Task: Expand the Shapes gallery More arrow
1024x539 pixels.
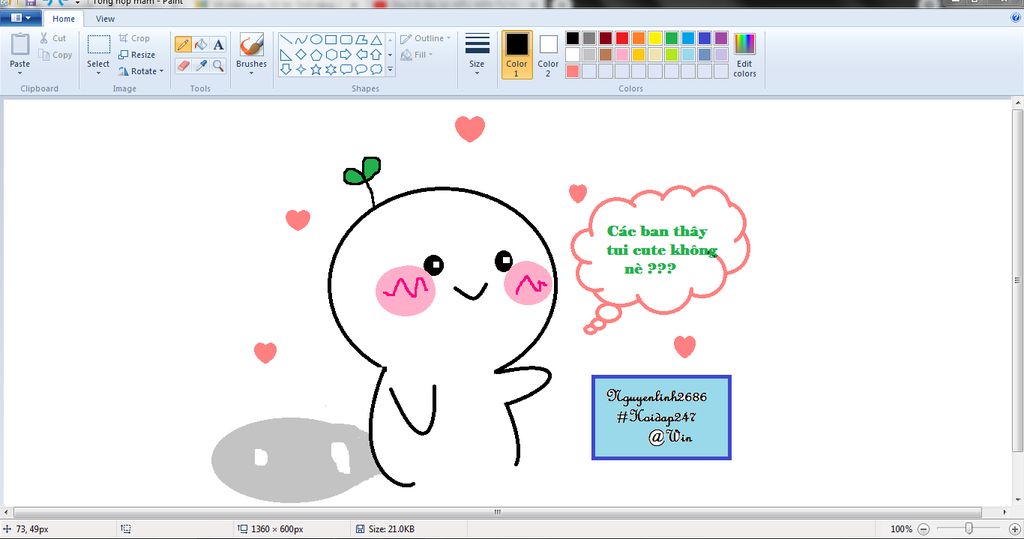Action: pyautogui.click(x=391, y=69)
